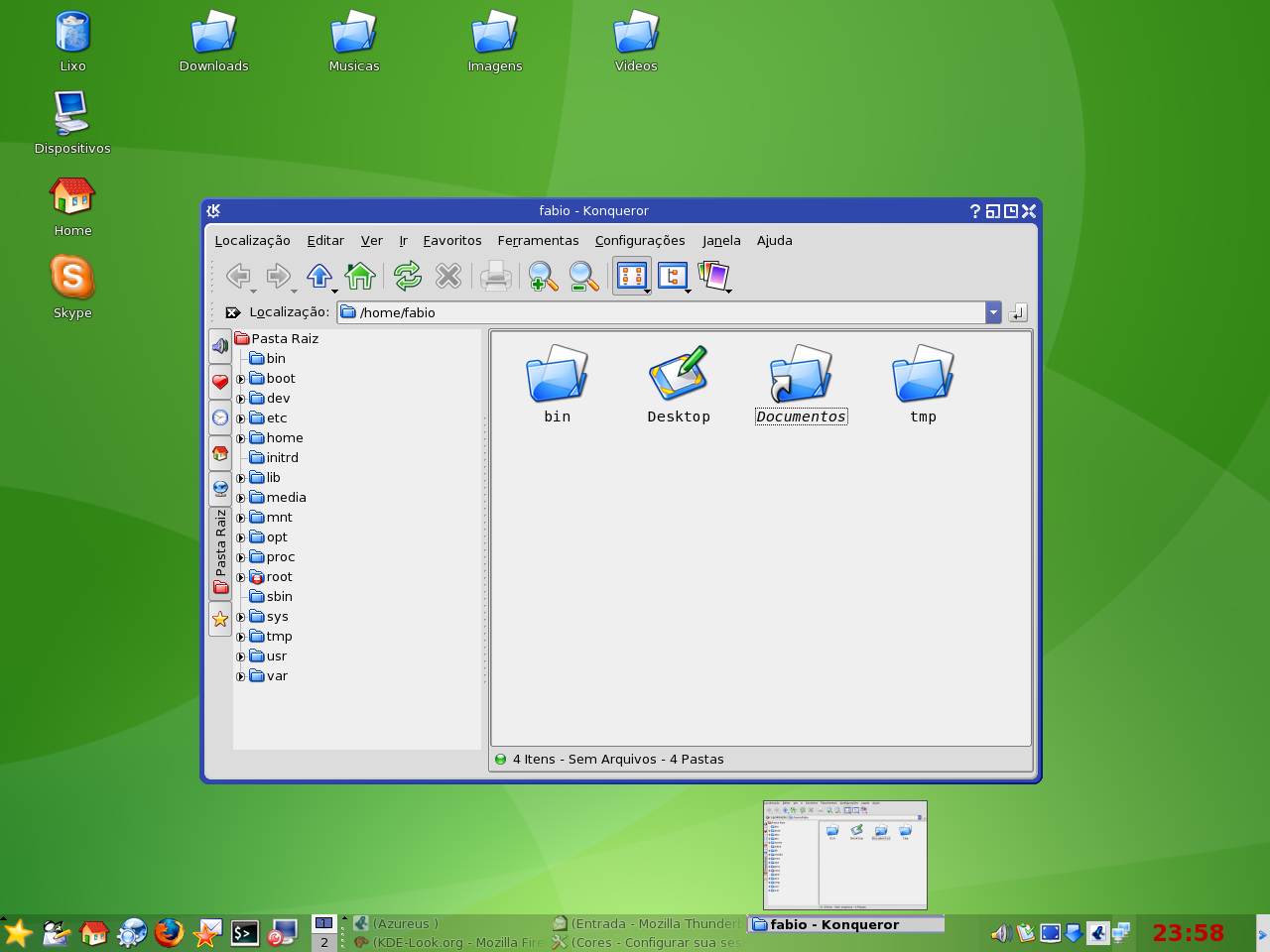Image resolution: width=1270 pixels, height=952 pixels.
Task: Open the location history dropdown arrow
Action: coord(993,312)
